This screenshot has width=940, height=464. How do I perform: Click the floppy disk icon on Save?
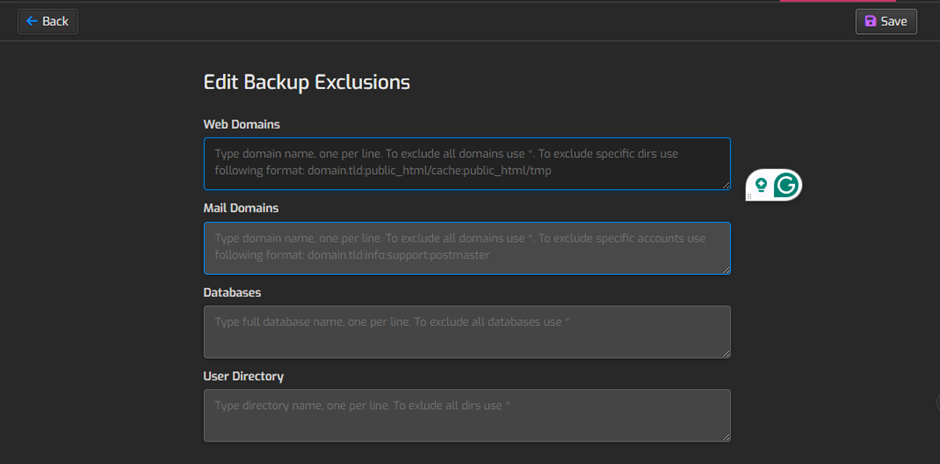(870, 21)
